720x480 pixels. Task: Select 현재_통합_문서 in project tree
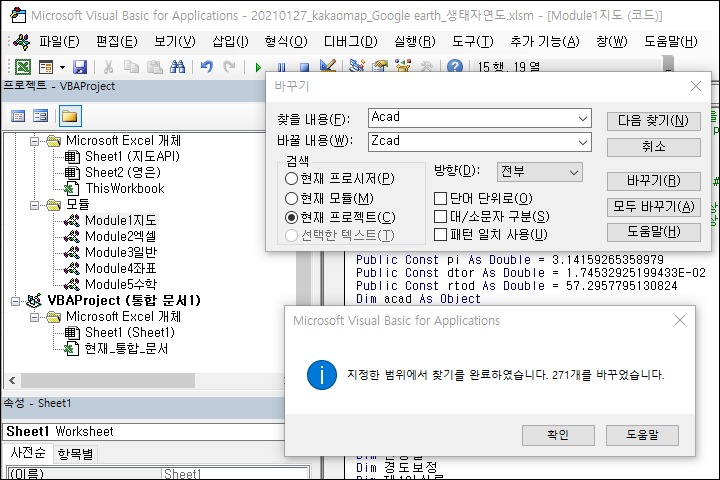click(126, 349)
